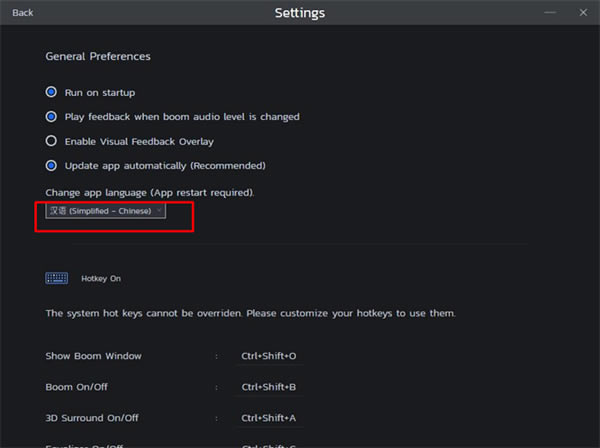The image size is (600, 448).
Task: Click the Settings title text
Action: (299, 13)
